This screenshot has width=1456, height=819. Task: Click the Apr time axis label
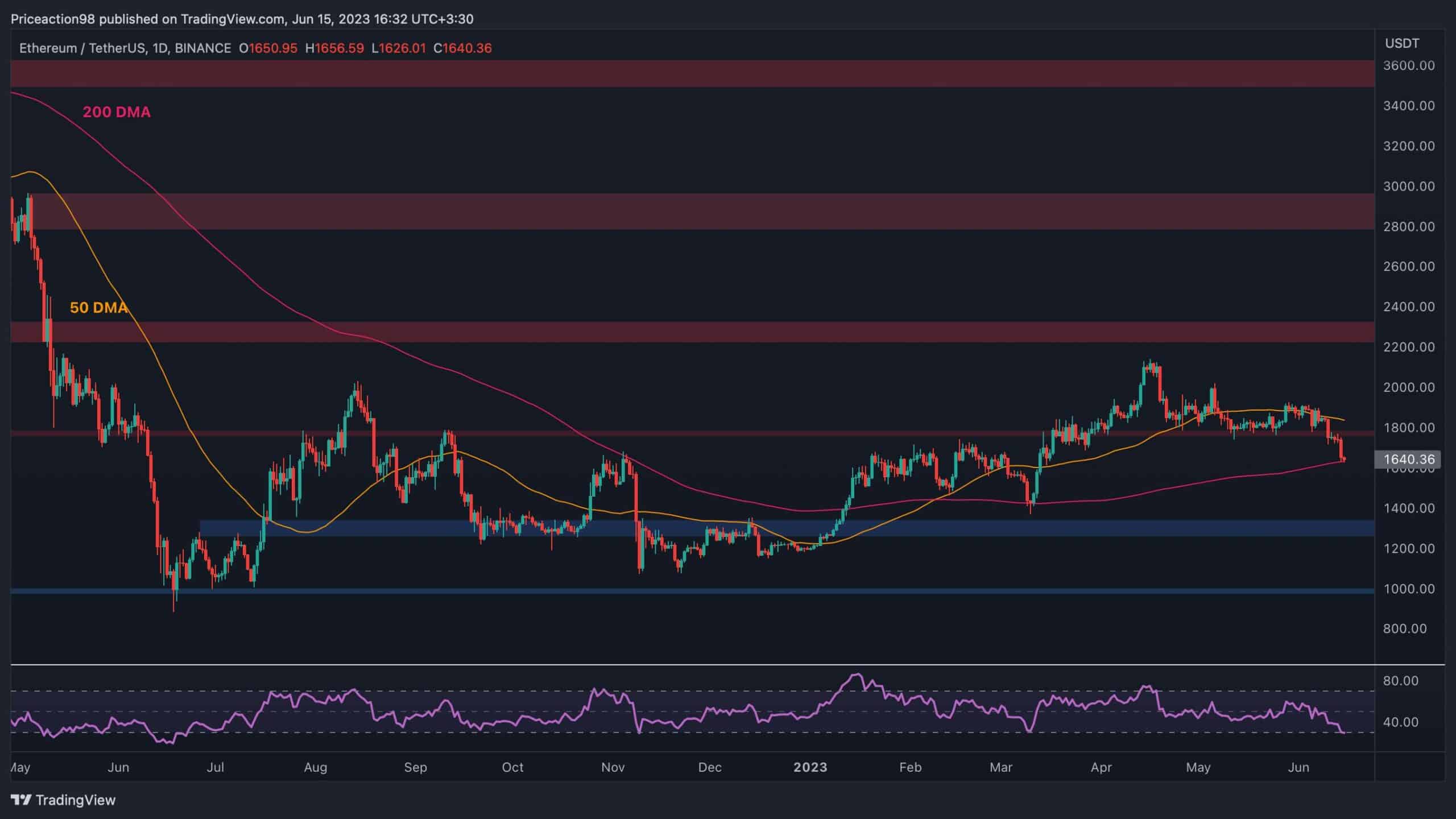pos(1101,768)
